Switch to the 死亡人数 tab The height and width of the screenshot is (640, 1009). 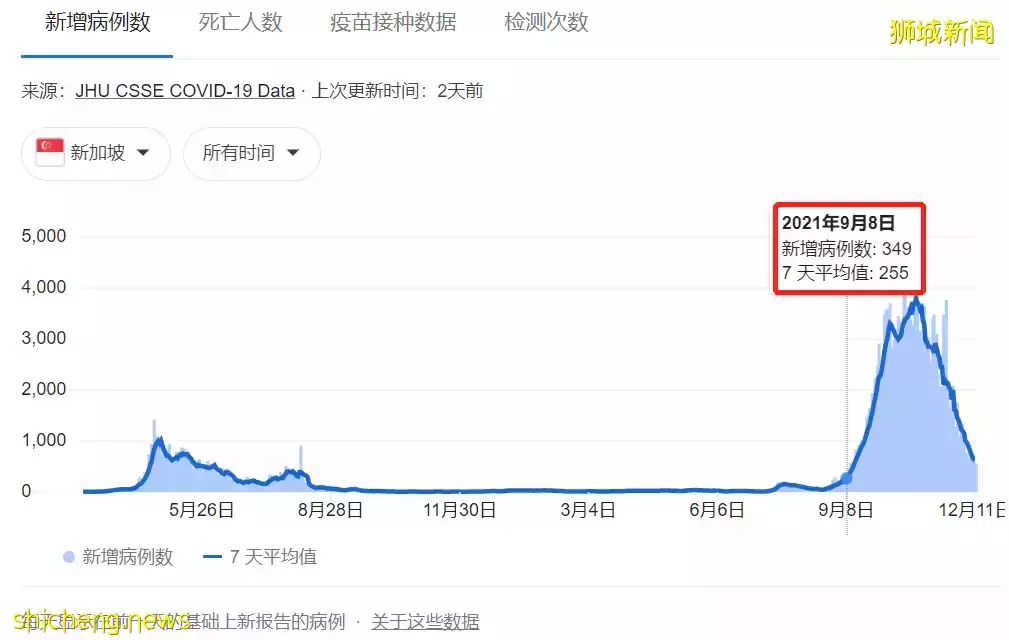(x=239, y=22)
